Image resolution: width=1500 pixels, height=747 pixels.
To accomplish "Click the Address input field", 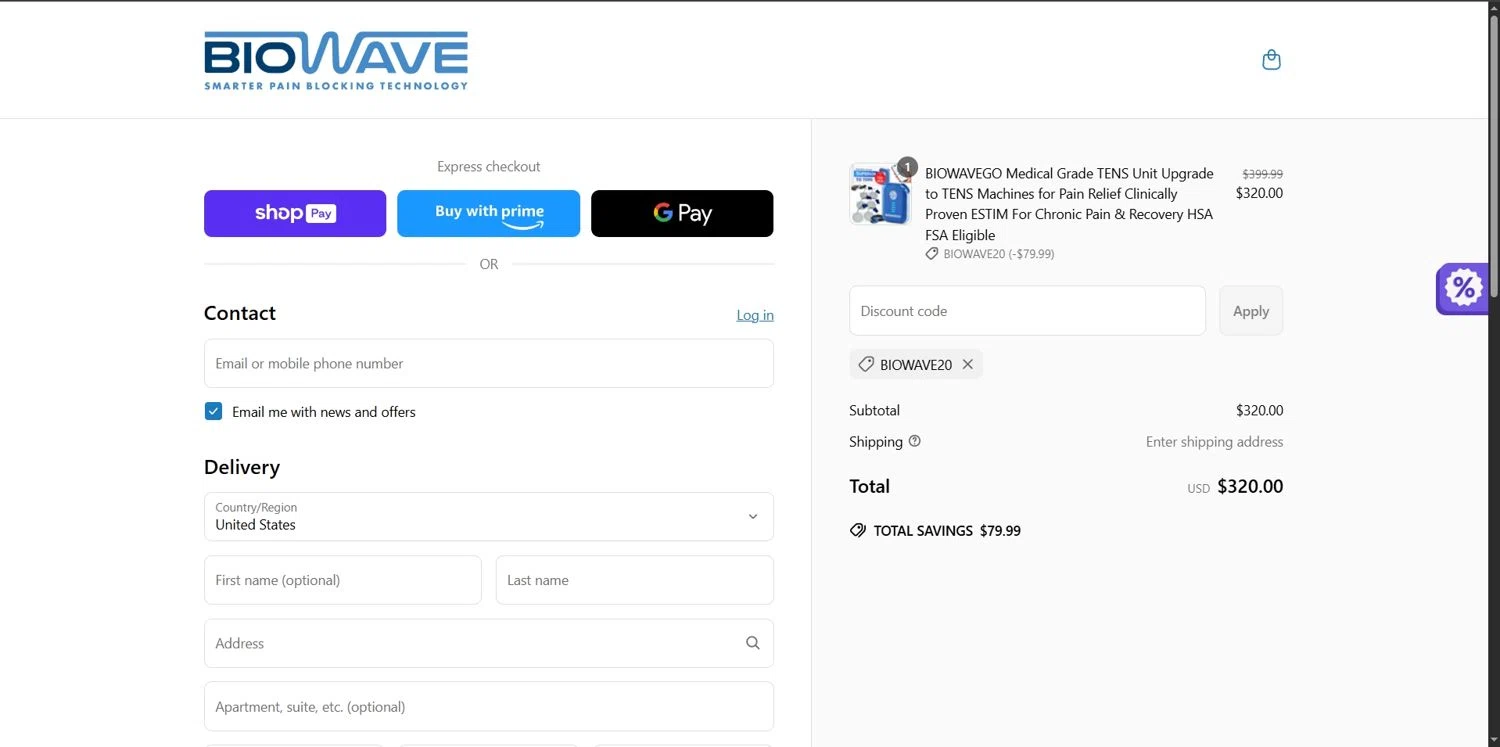I will [489, 643].
